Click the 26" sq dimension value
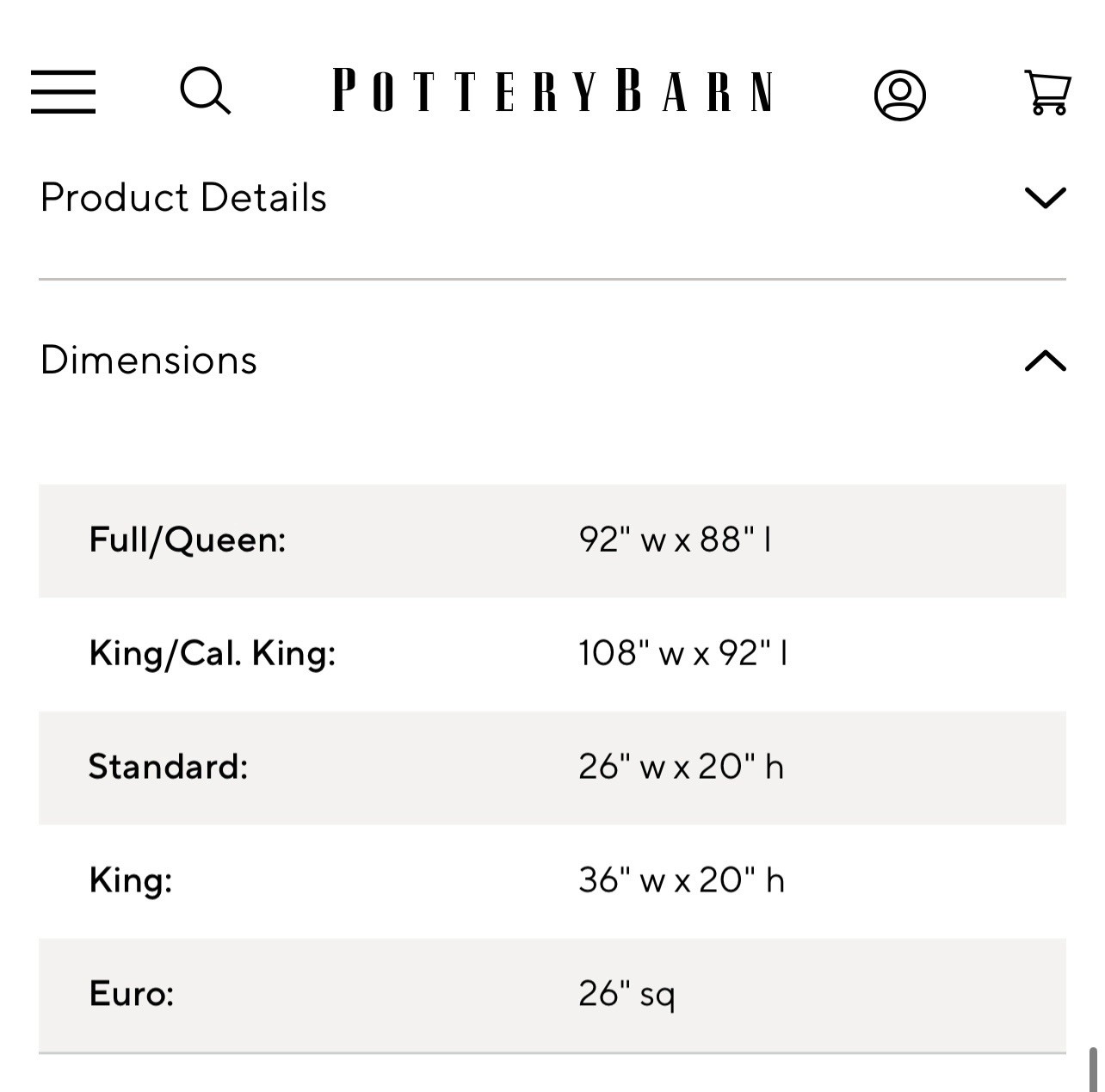The height and width of the screenshot is (1092, 1105). [x=627, y=994]
